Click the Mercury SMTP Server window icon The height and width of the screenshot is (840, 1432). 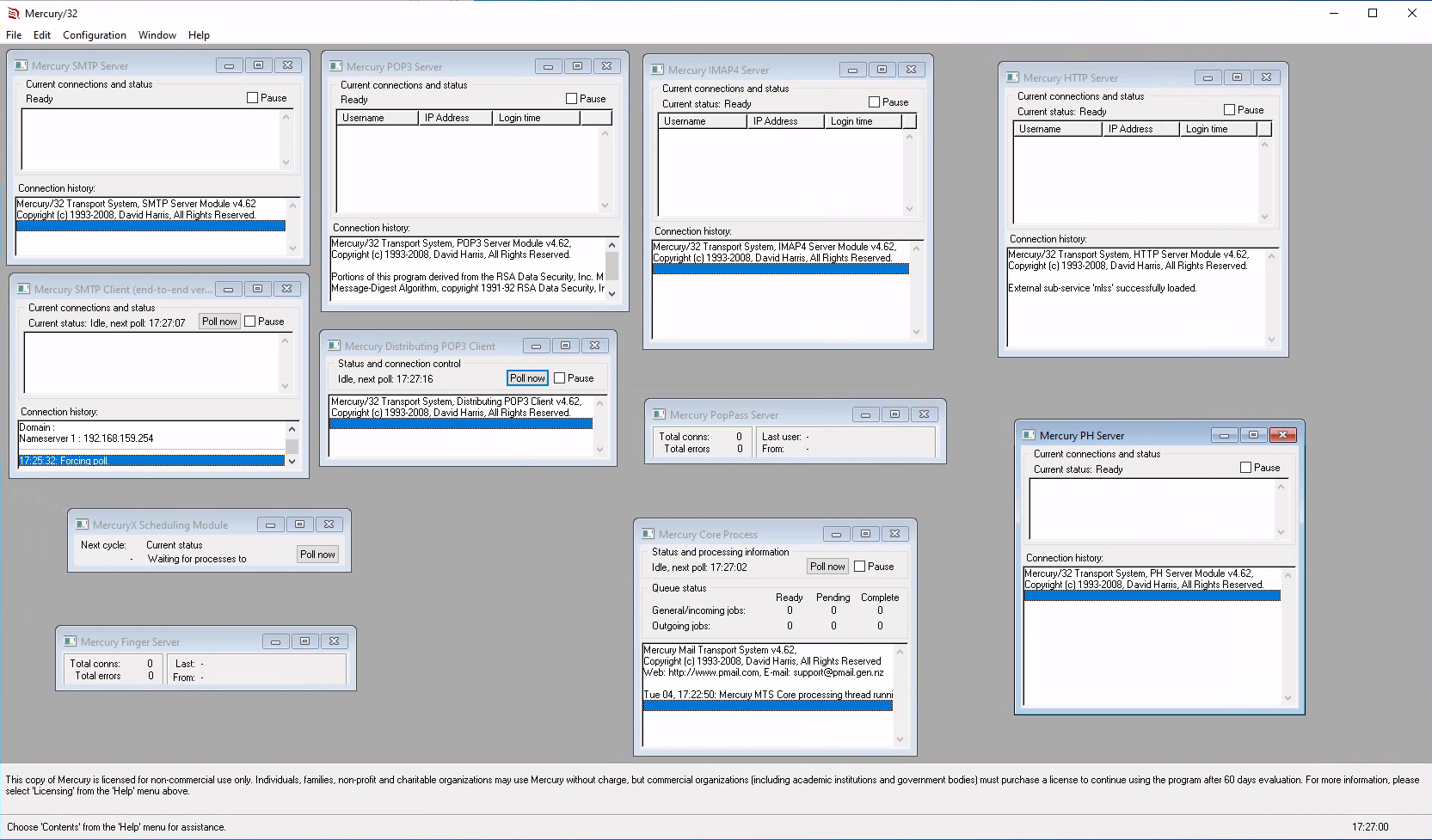coord(21,65)
